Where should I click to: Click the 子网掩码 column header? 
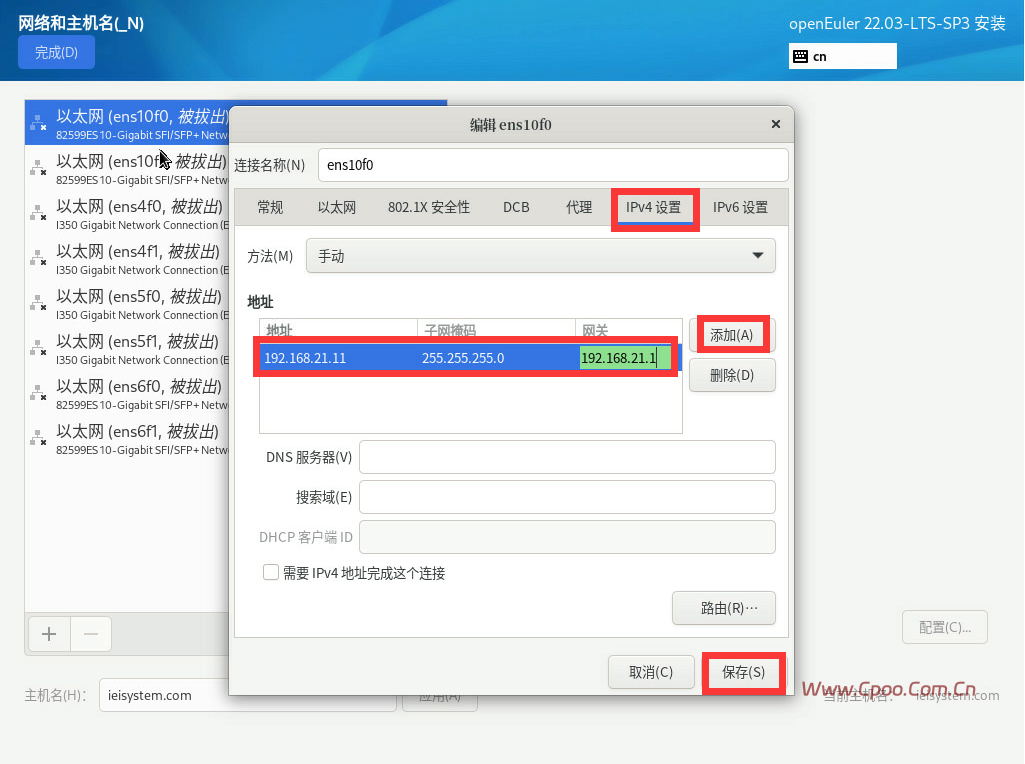pos(496,329)
